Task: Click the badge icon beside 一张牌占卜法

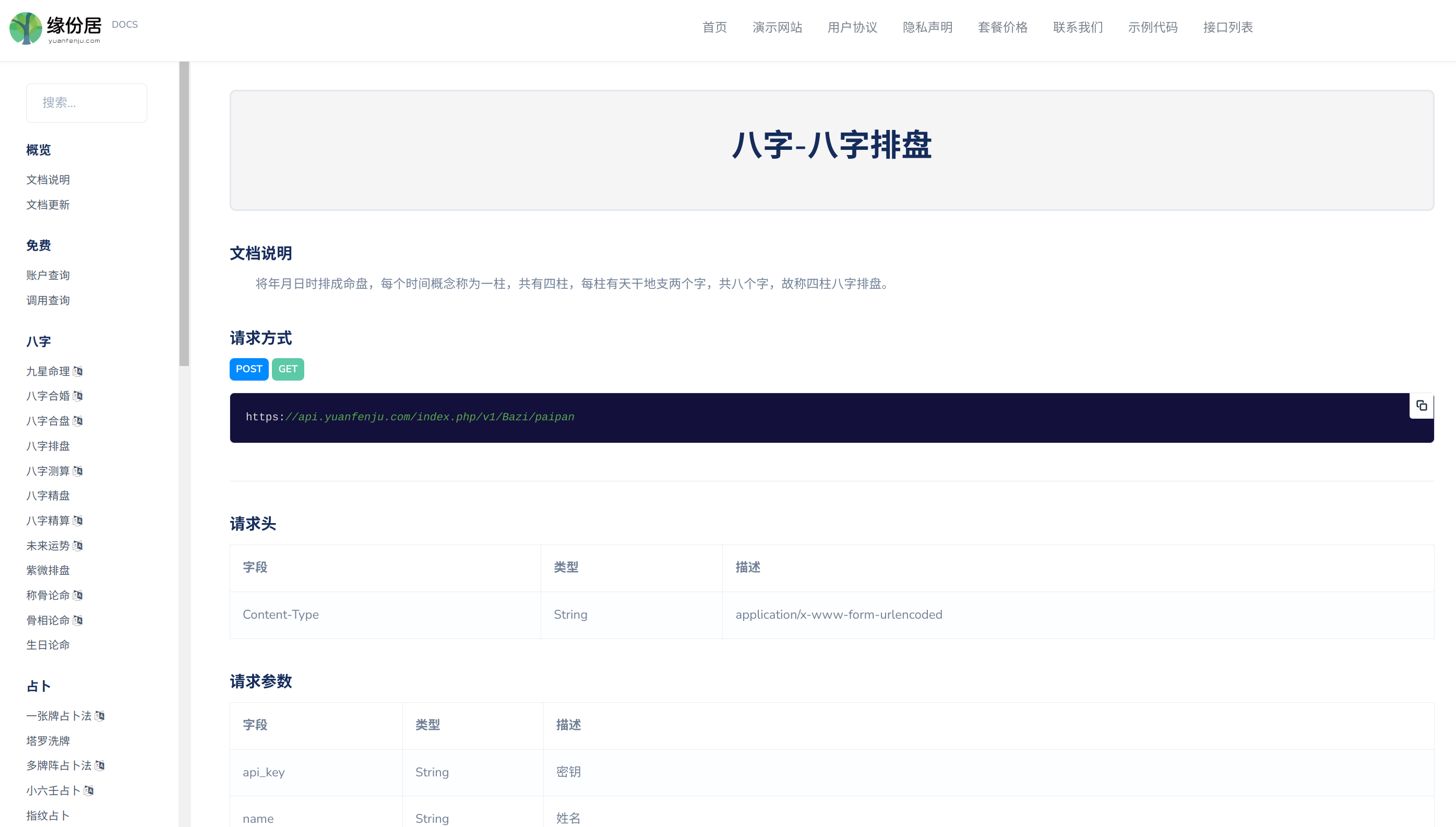Action: [x=100, y=716]
